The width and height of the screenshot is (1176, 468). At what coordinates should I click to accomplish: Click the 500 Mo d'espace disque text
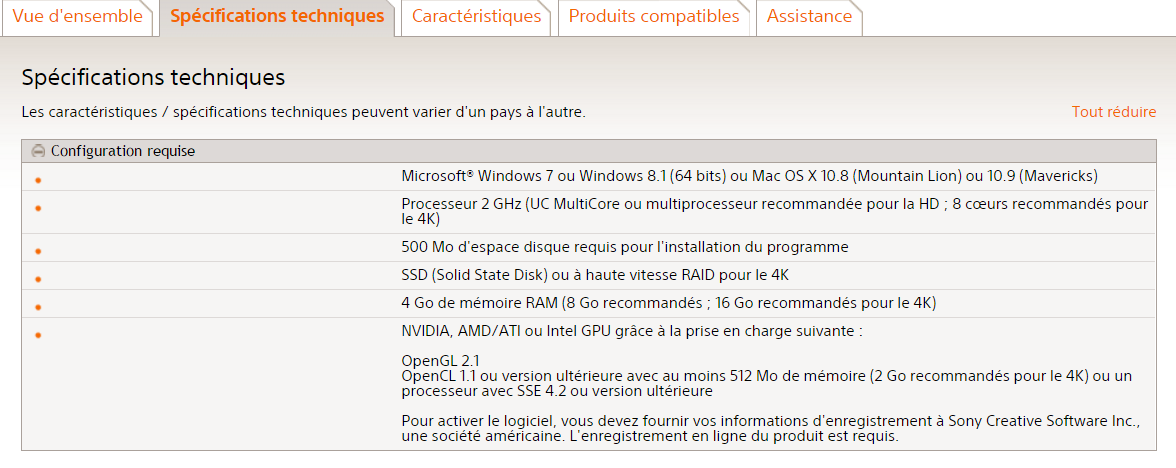(x=624, y=247)
